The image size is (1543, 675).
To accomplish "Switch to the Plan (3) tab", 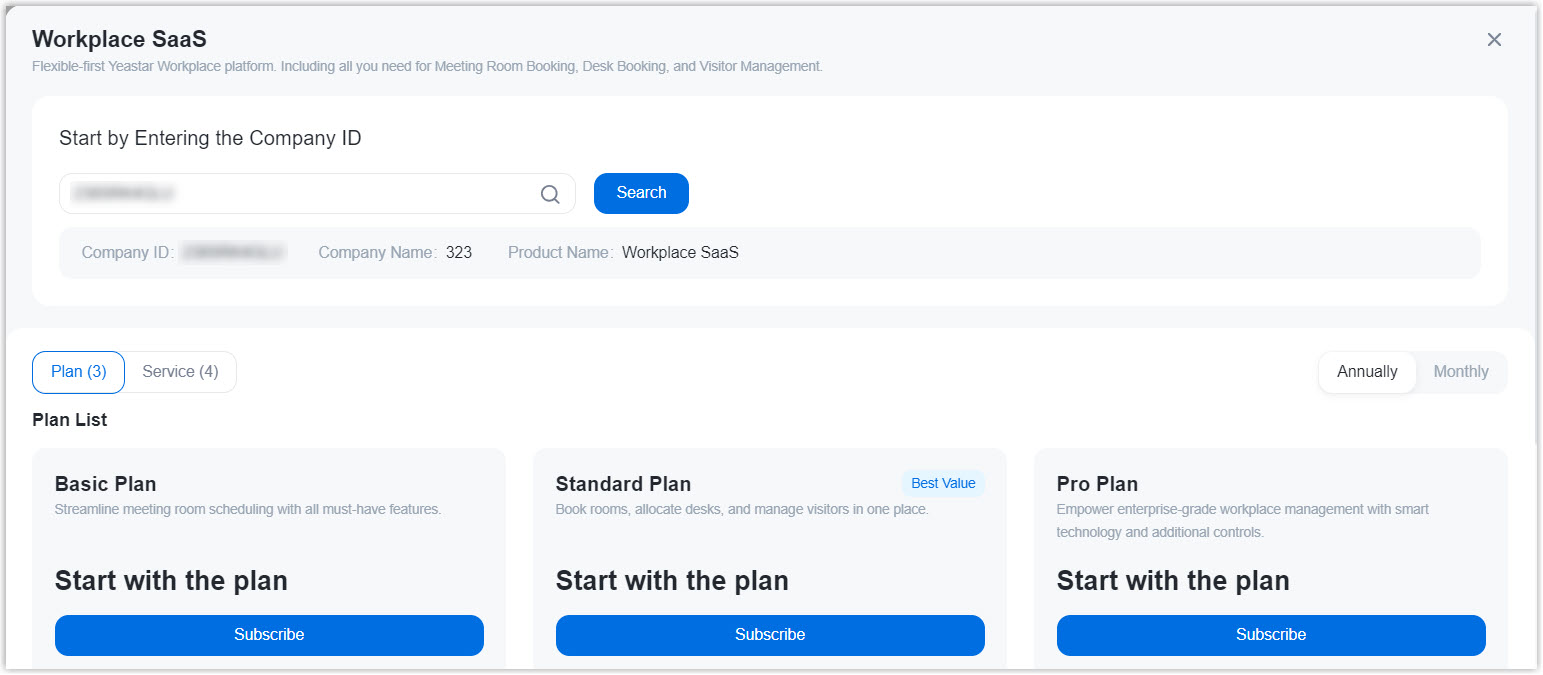I will point(79,372).
